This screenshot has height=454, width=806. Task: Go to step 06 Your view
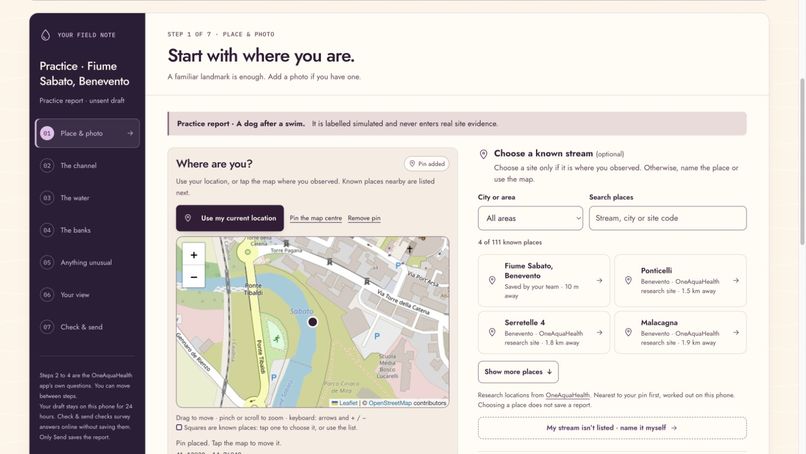click(x=87, y=295)
